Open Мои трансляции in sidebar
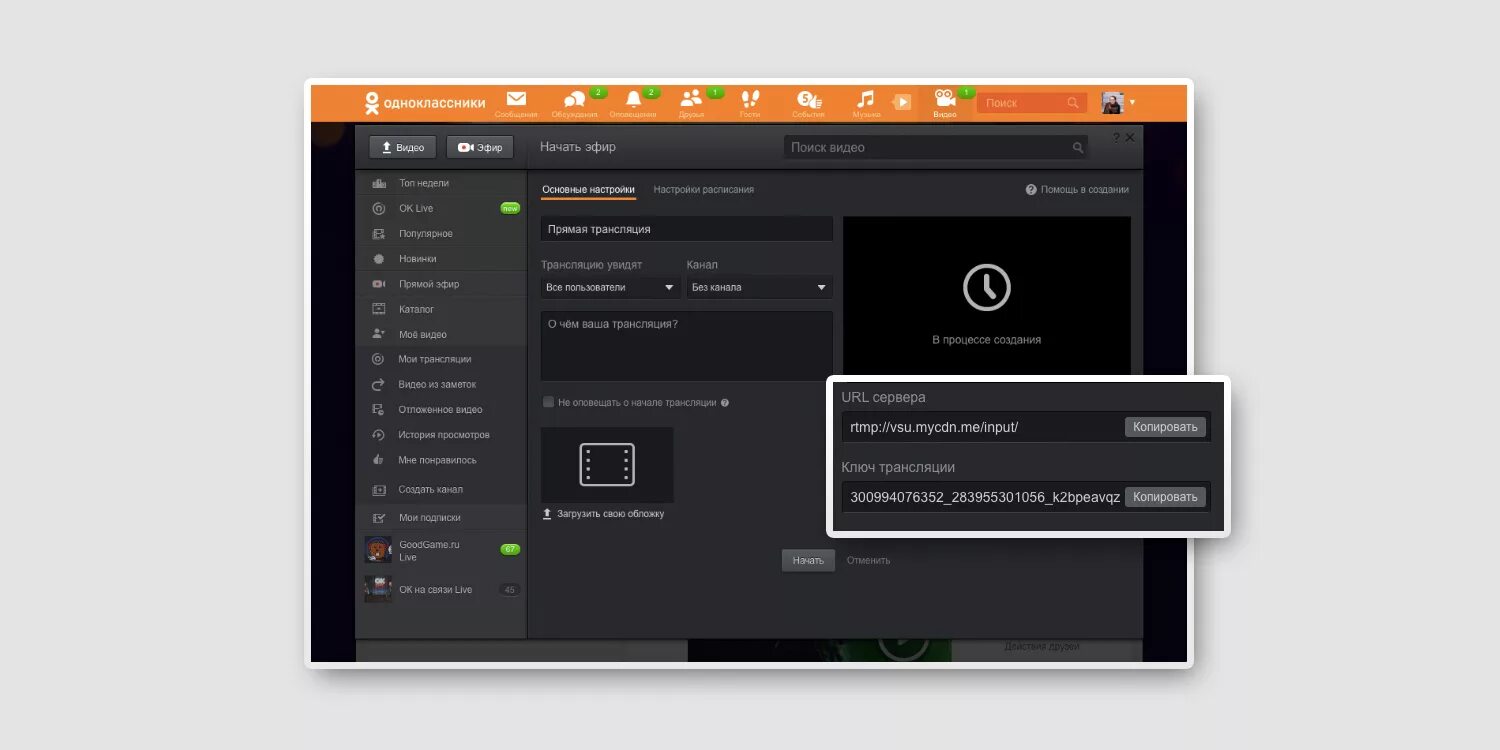The height and width of the screenshot is (750, 1500). click(441, 359)
